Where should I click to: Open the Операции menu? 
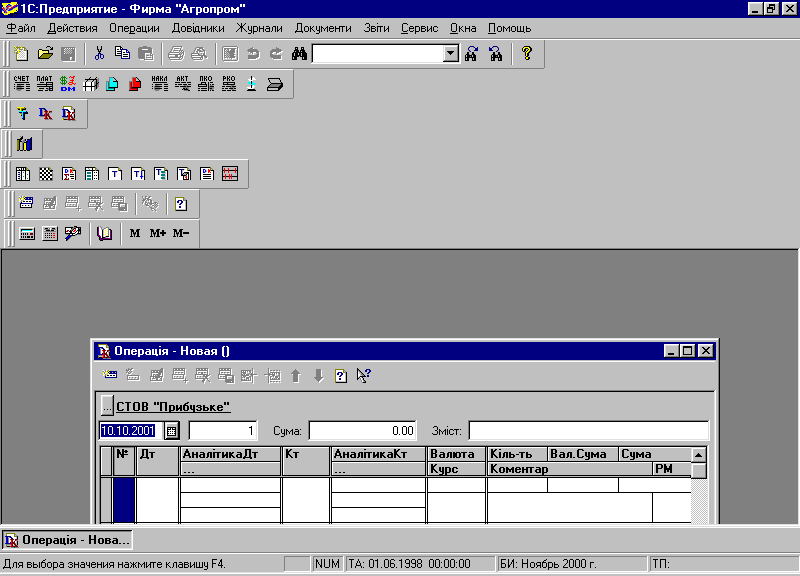(x=134, y=28)
